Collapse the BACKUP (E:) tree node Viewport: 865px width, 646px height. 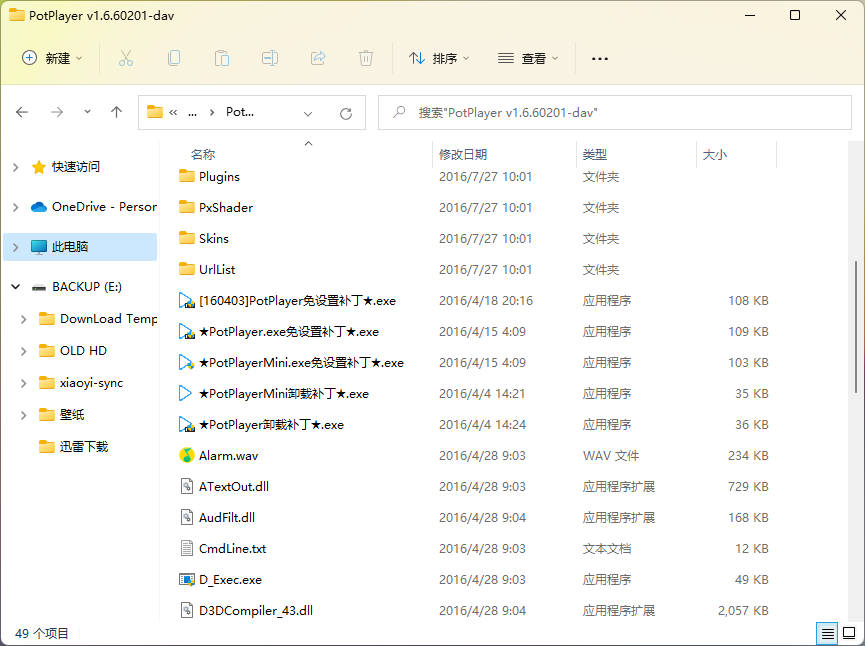coord(16,287)
